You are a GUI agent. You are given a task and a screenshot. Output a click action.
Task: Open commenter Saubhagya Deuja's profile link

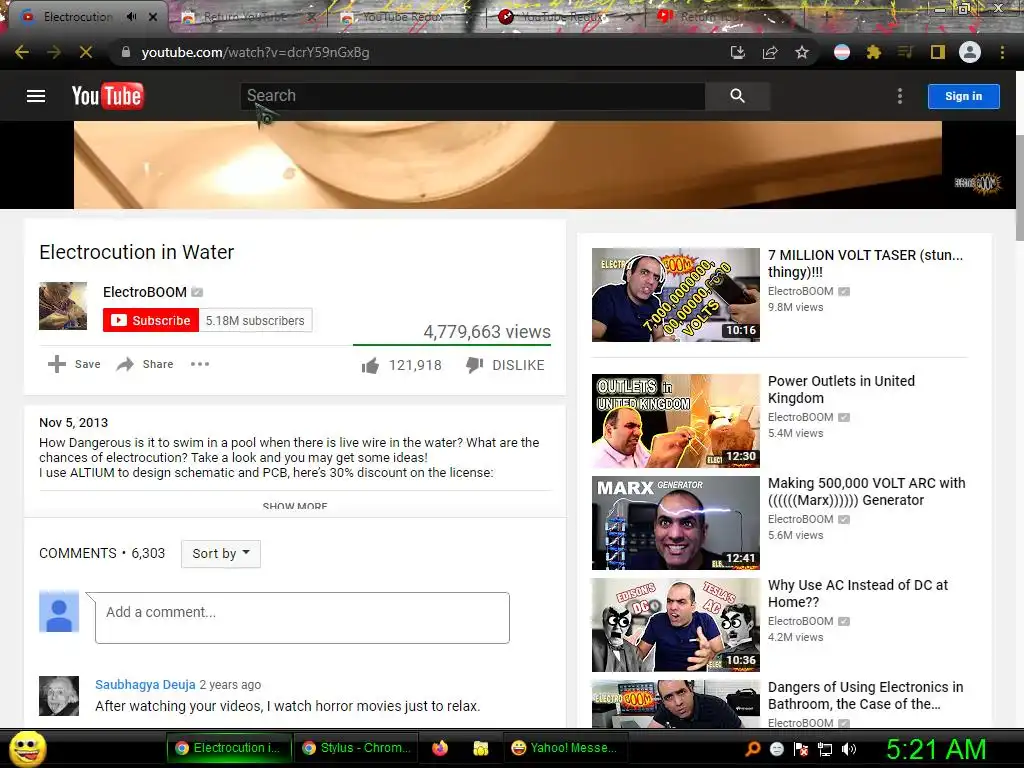pyautogui.click(x=145, y=684)
